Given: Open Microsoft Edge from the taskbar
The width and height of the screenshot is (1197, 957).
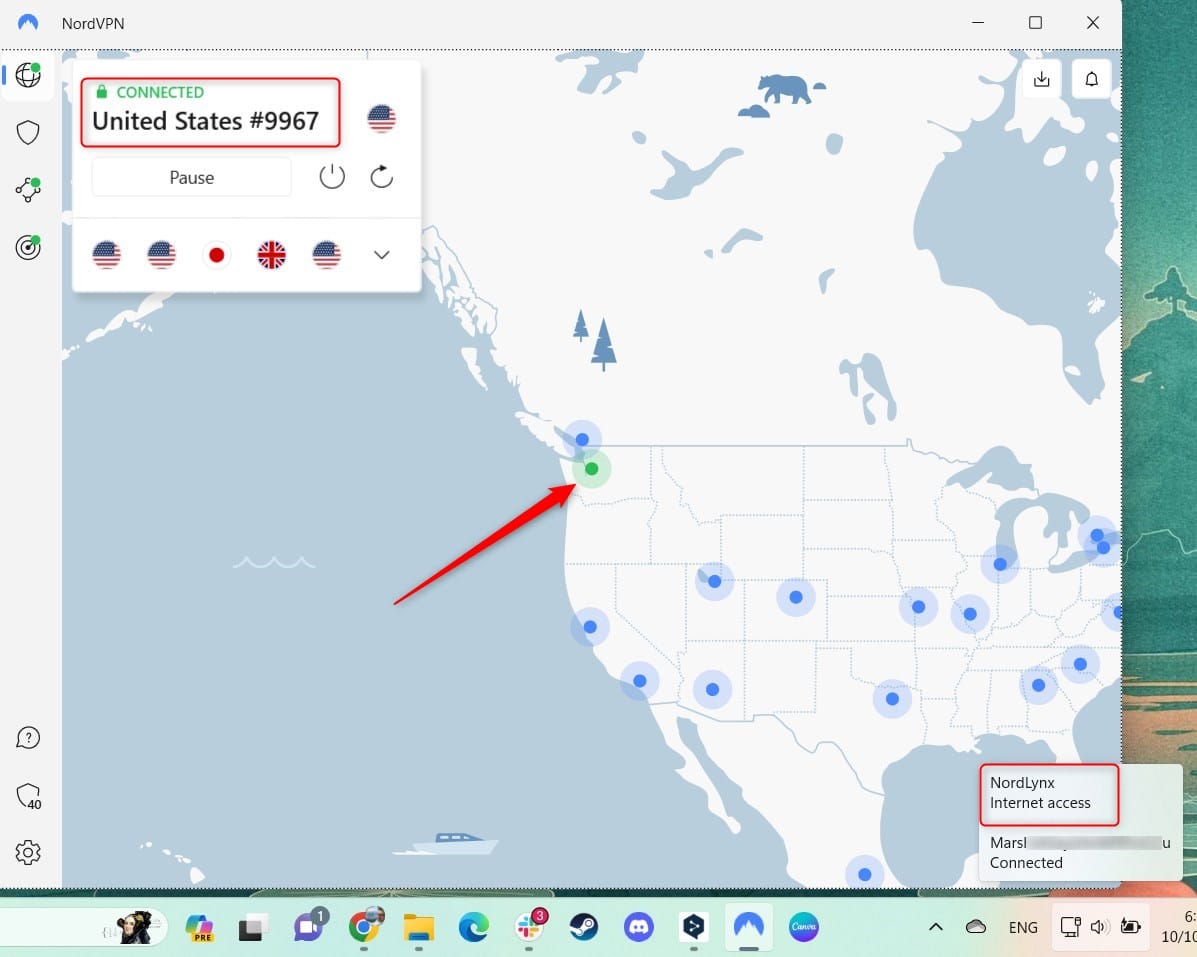Looking at the screenshot, I should pyautogui.click(x=473, y=927).
